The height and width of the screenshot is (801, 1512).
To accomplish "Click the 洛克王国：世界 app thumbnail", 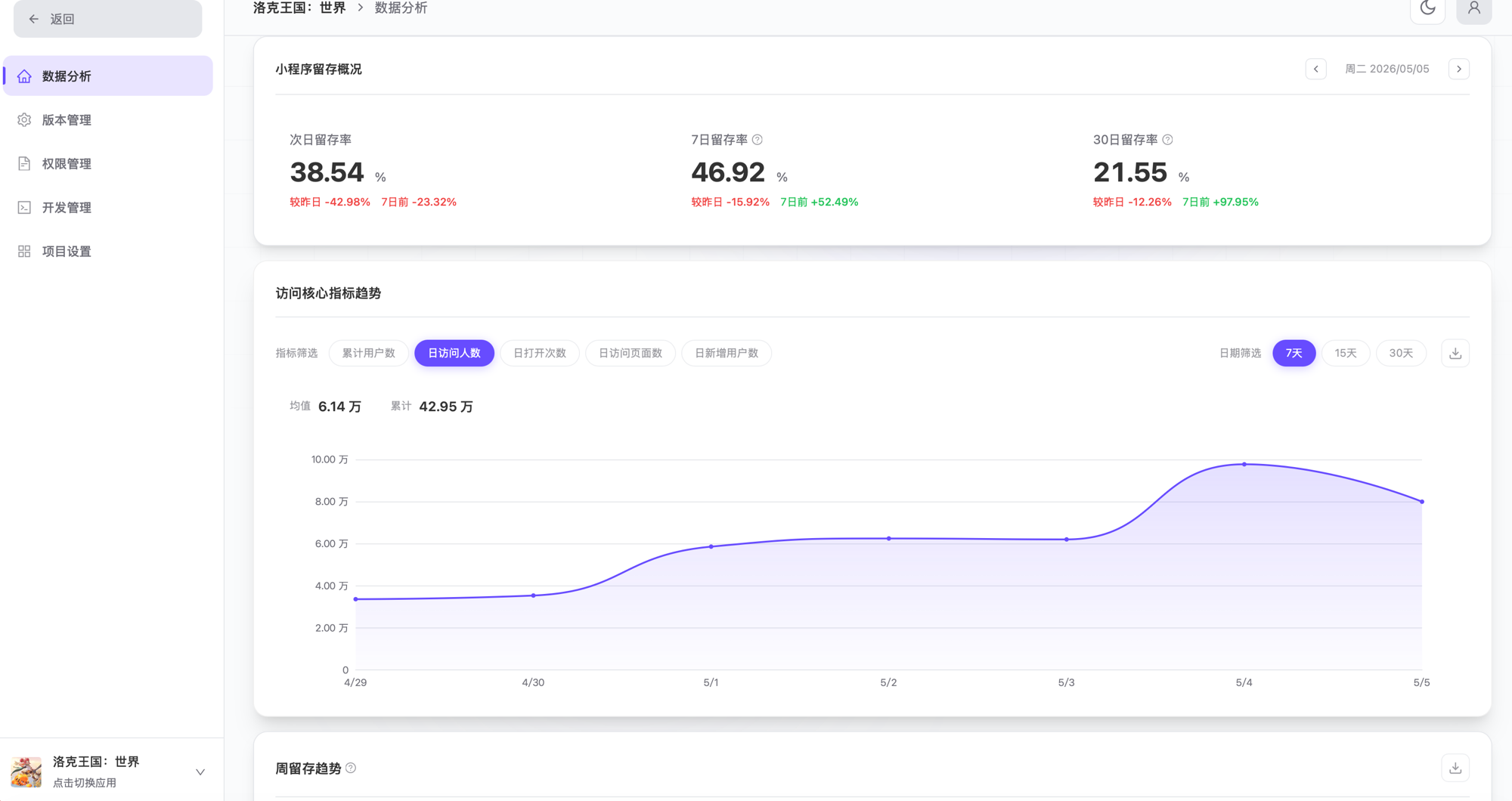I will (26, 772).
